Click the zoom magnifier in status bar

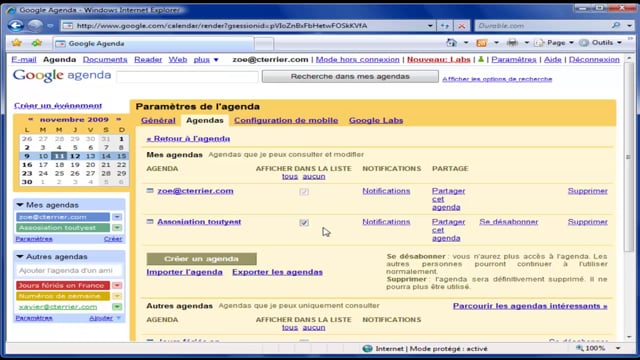pos(580,348)
